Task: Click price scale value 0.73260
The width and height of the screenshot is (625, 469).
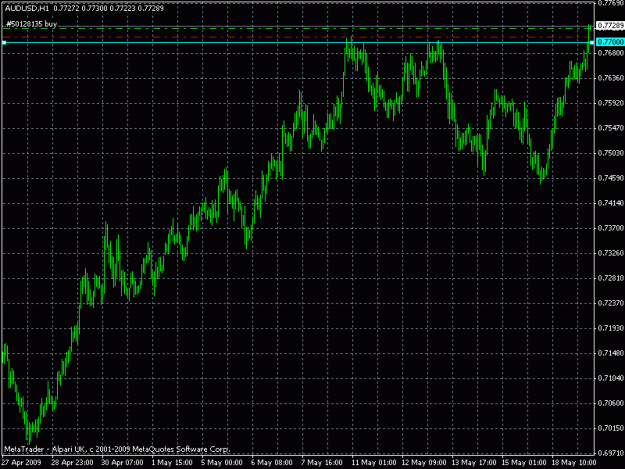Action: (x=611, y=253)
